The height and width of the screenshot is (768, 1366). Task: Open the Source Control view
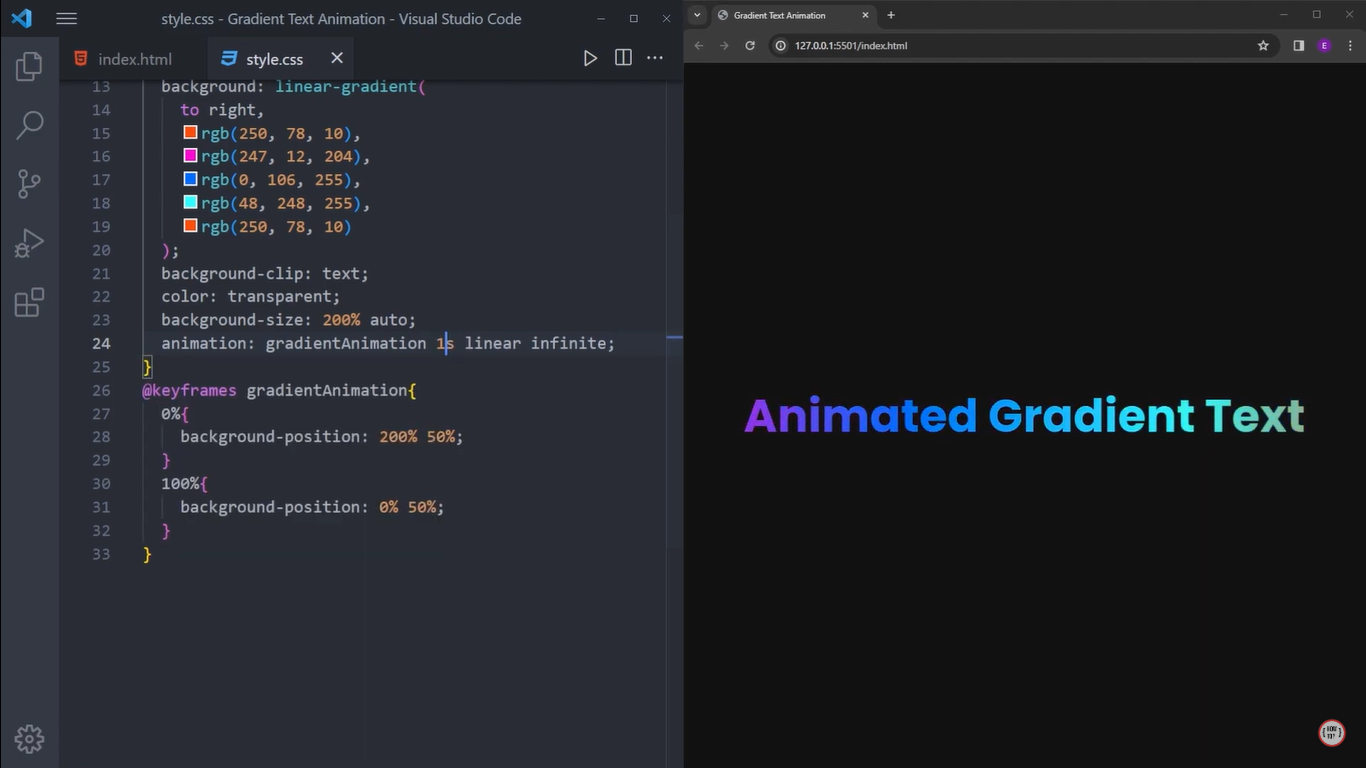28,183
